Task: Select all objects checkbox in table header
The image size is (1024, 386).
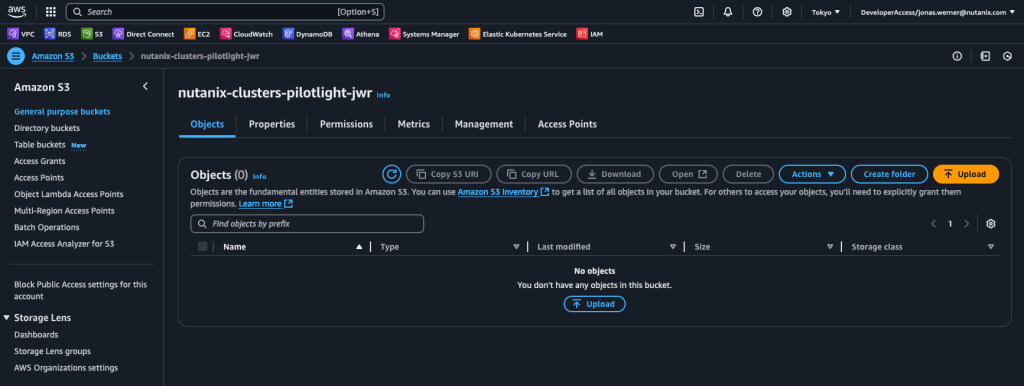Action: pos(202,246)
